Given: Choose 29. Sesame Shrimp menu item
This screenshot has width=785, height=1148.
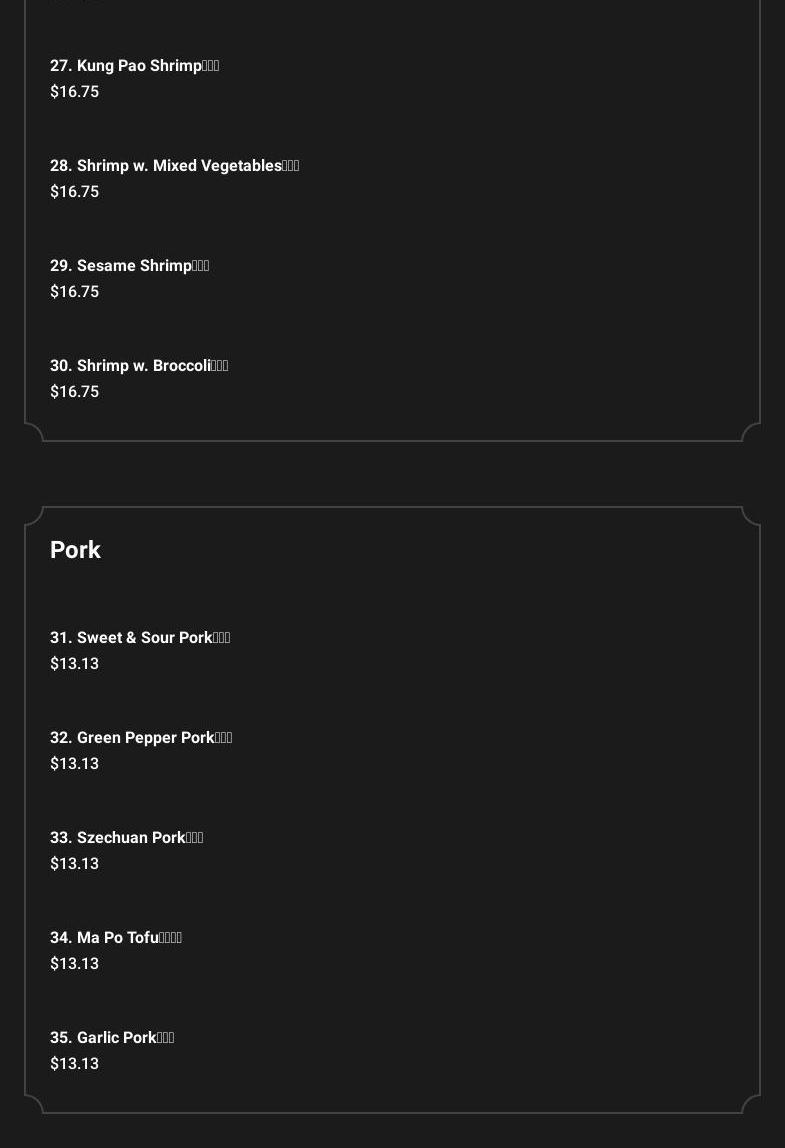Looking at the screenshot, I should point(130,266).
